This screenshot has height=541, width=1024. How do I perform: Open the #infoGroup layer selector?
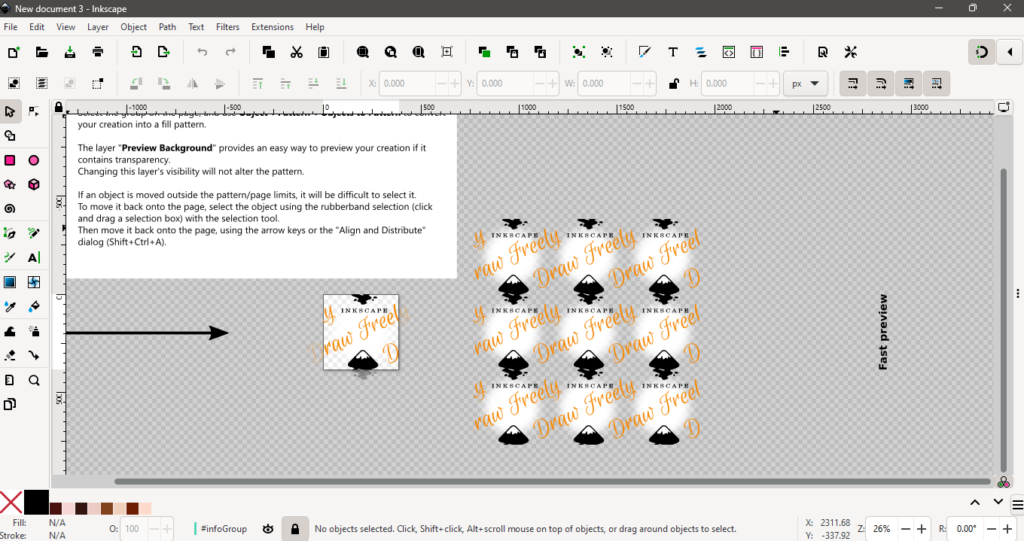tap(221, 529)
